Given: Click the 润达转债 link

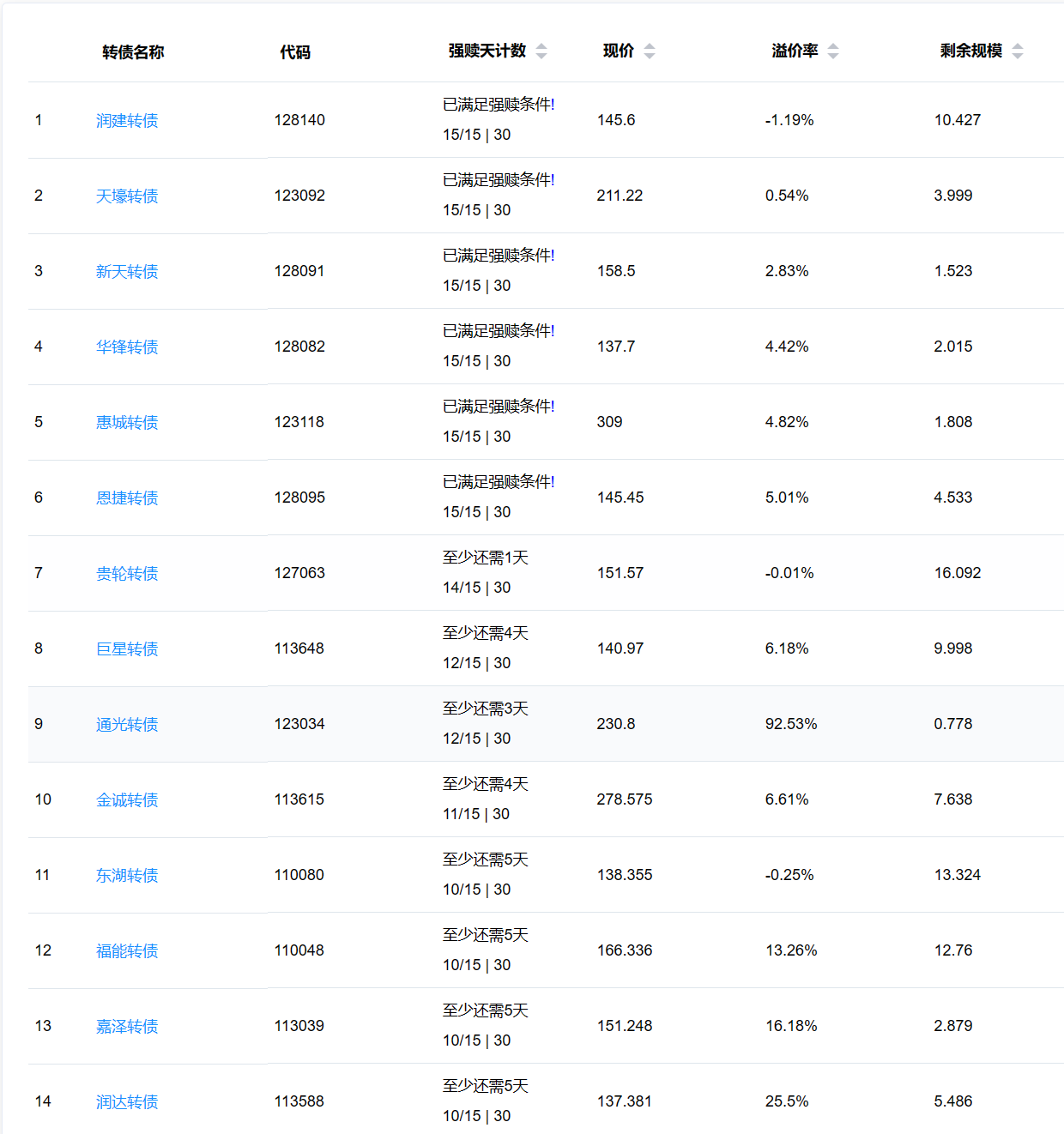Looking at the screenshot, I should 127,1102.
